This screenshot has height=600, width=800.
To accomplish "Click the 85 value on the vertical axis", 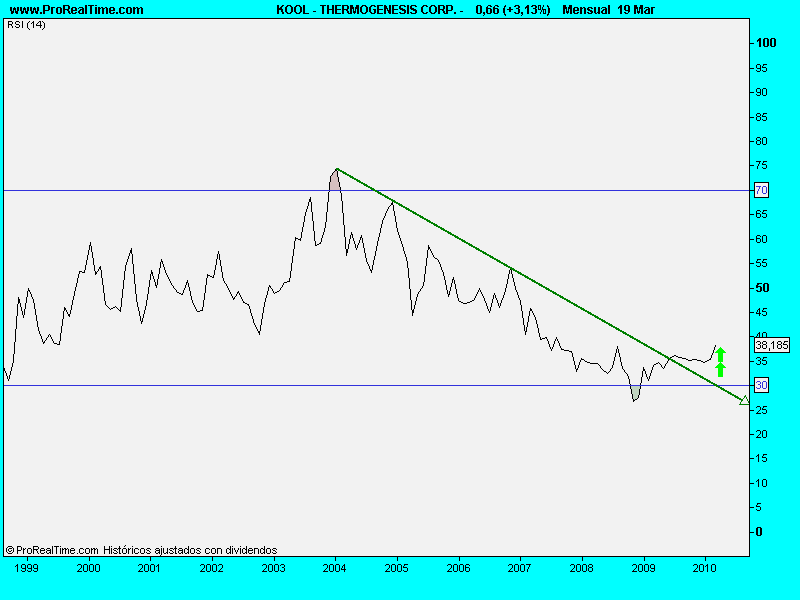I will 761,117.
